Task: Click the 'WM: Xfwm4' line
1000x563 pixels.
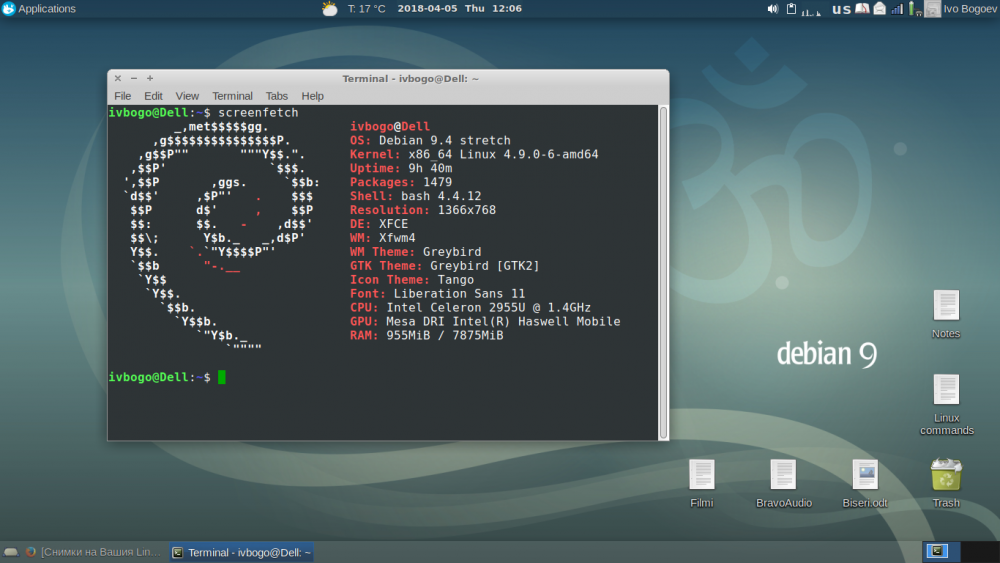Action: [382, 238]
